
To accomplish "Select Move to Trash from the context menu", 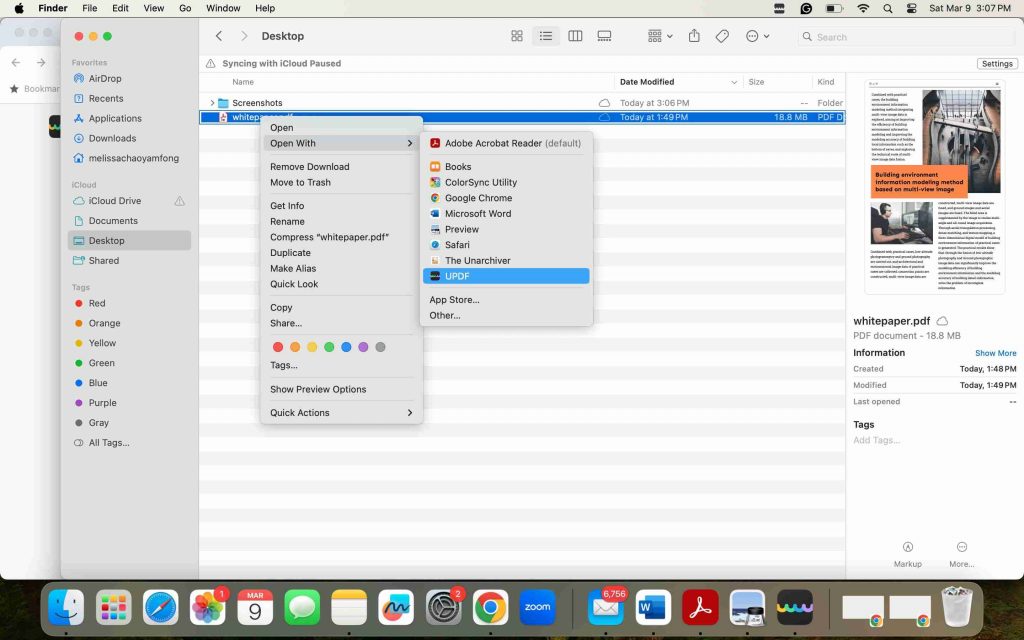I will coord(298,181).
